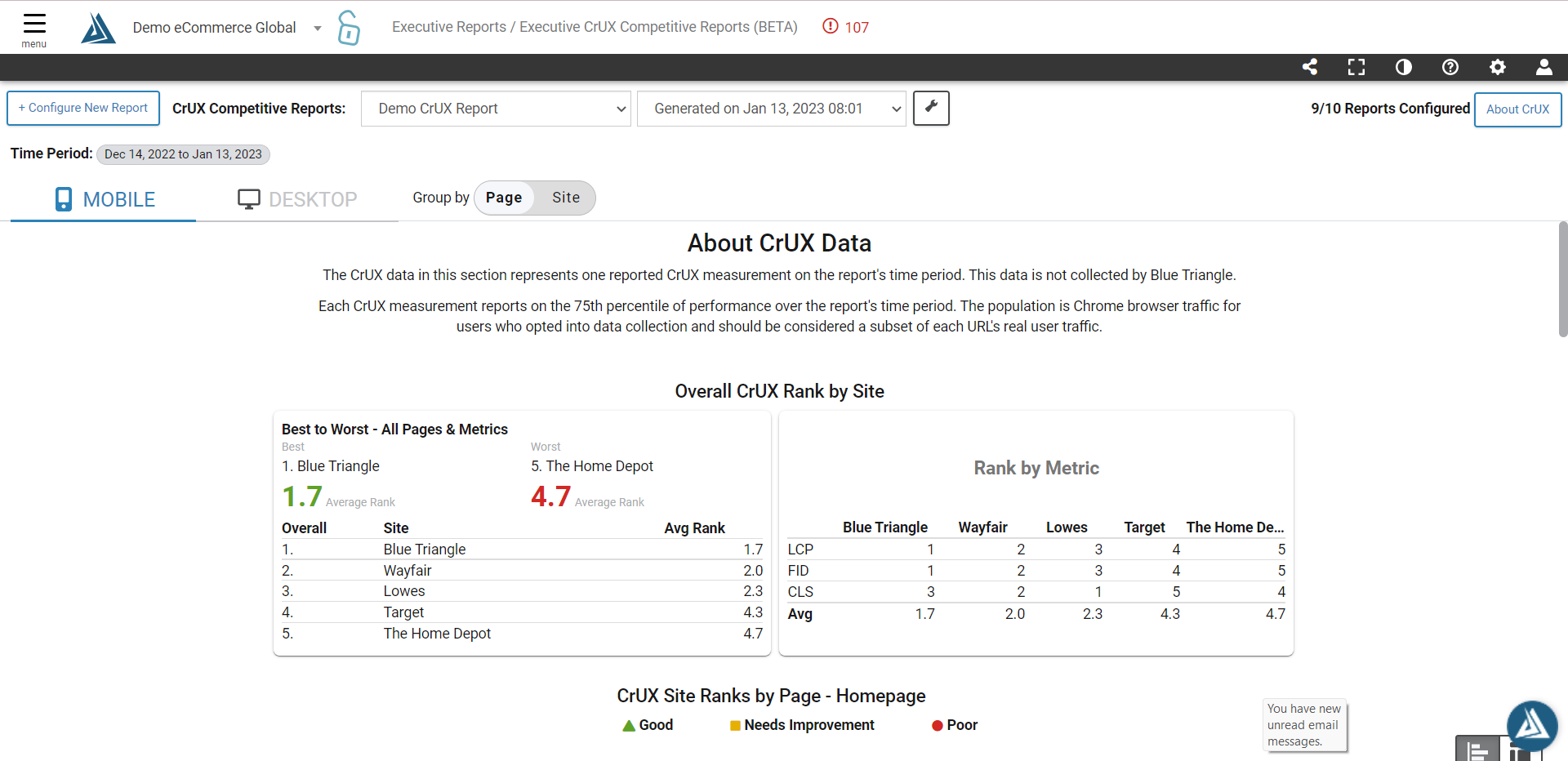Image resolution: width=1568 pixels, height=761 pixels.
Task: Click the Wayfair column header
Action: (982, 527)
